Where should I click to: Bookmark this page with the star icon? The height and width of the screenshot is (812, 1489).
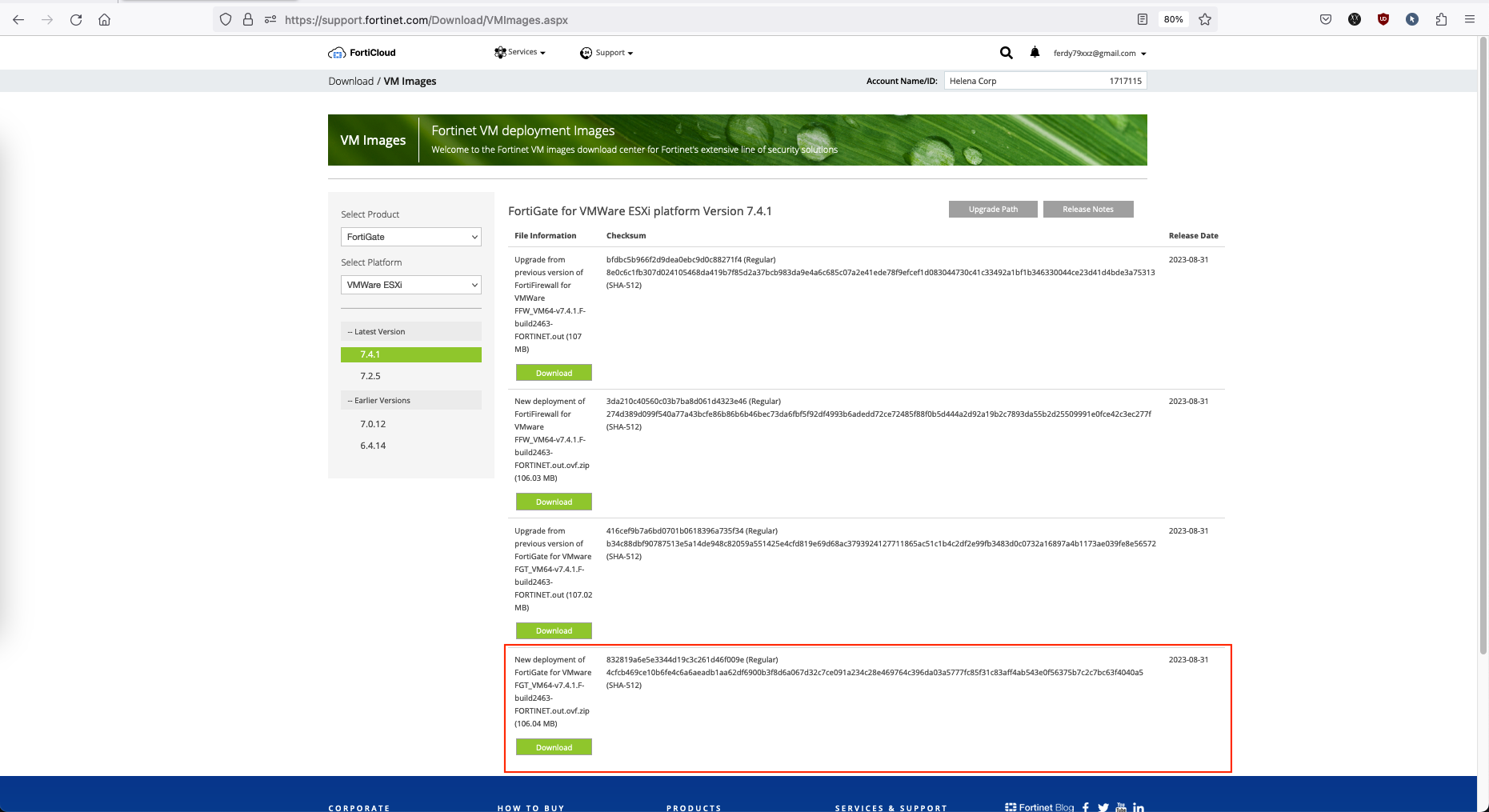click(x=1205, y=20)
